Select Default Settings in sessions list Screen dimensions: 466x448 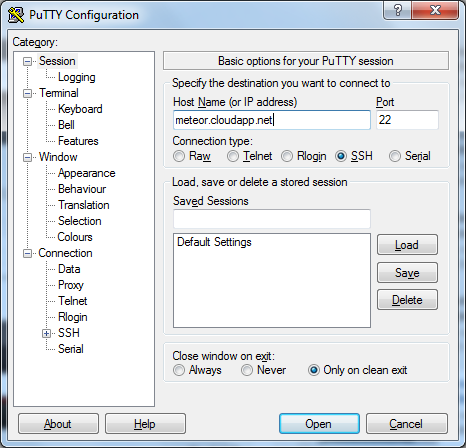pyautogui.click(x=214, y=242)
